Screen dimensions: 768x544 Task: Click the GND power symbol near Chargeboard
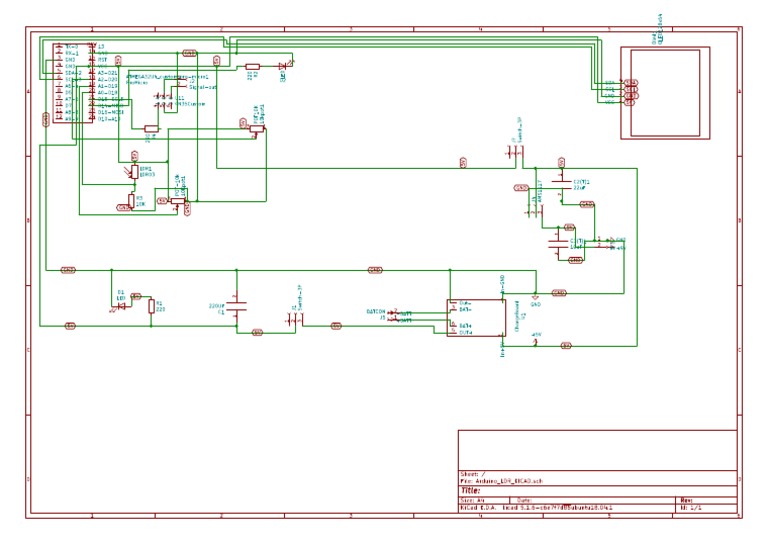(535, 298)
